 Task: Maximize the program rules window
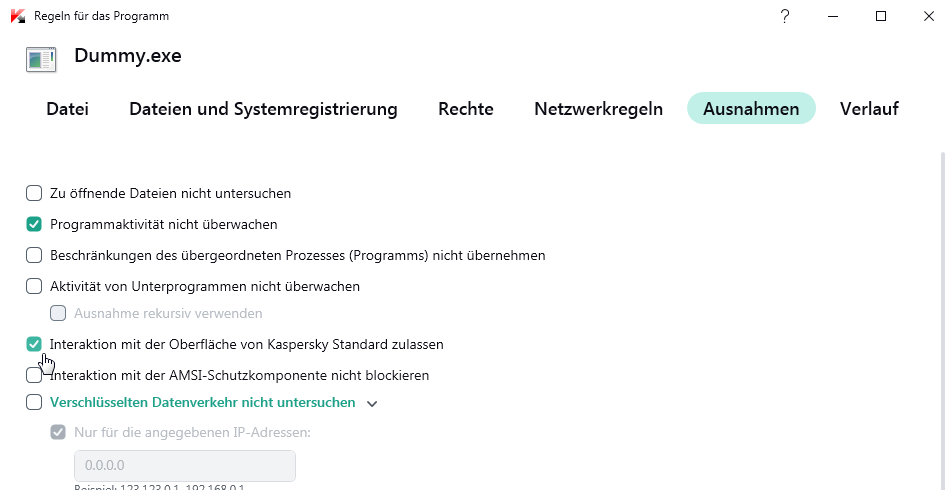click(x=881, y=16)
